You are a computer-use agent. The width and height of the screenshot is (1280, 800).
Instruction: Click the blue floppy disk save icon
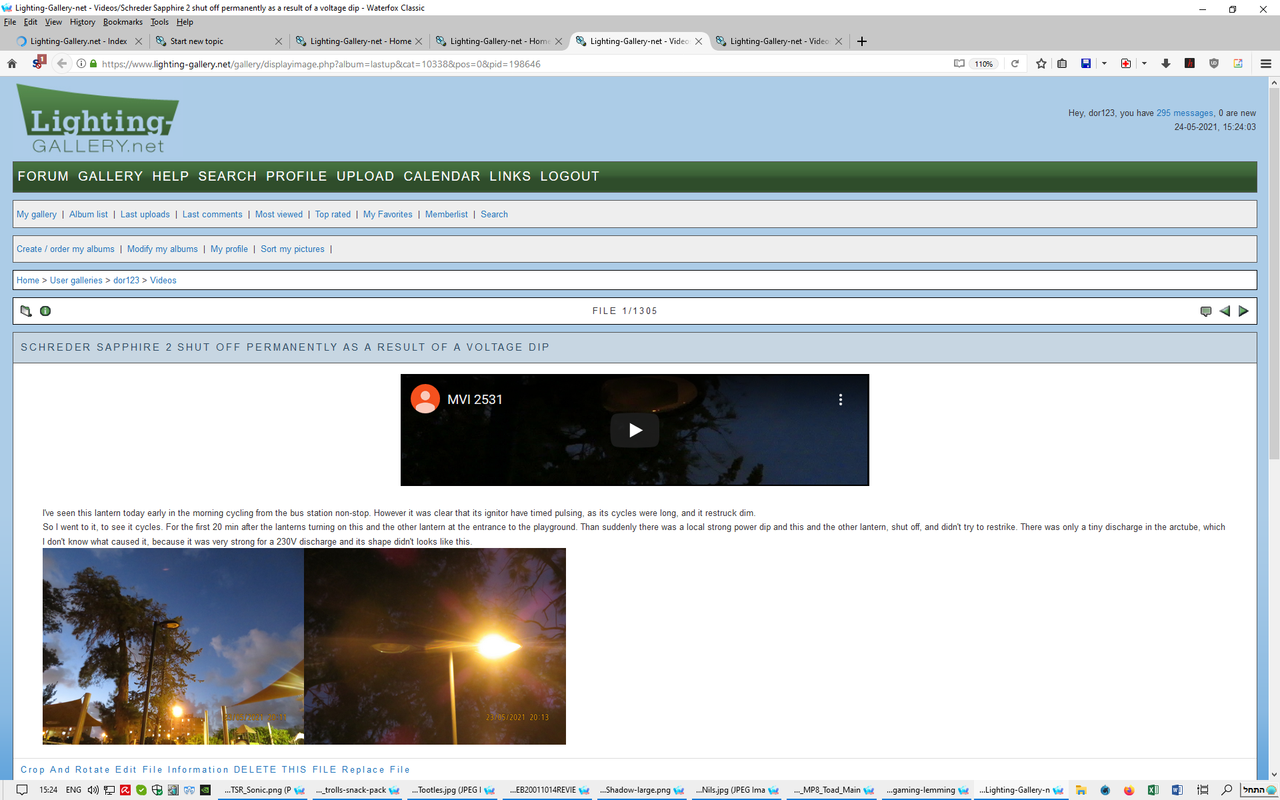1086,63
